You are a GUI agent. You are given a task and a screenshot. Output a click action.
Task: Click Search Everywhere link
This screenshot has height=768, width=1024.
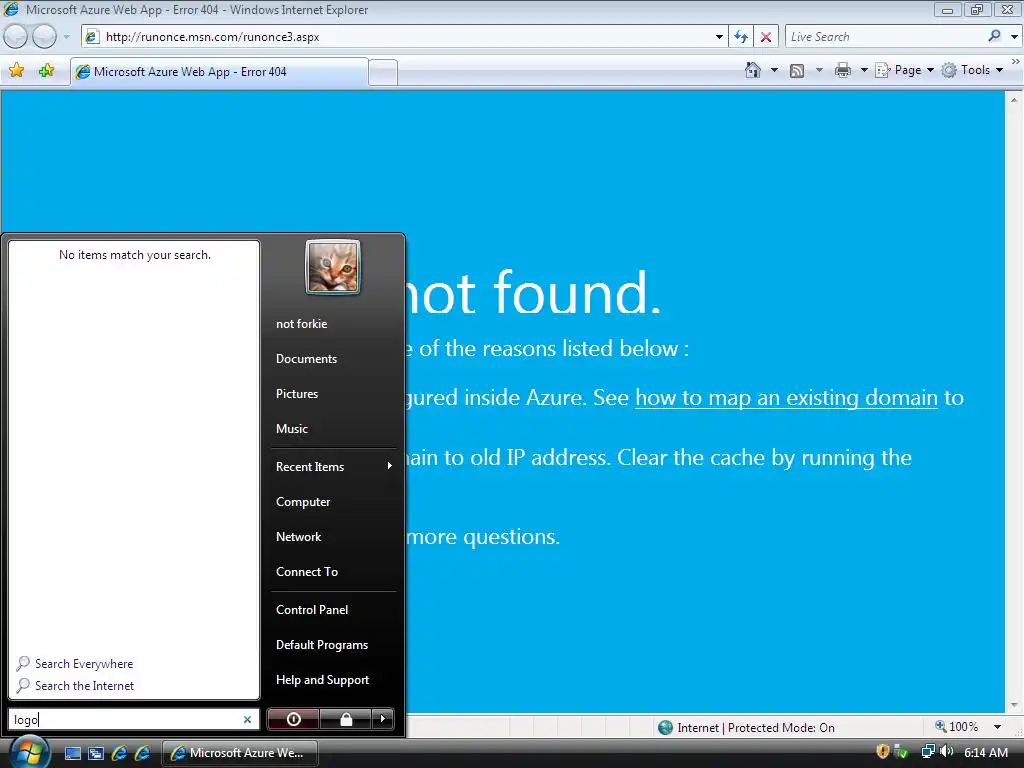pos(84,664)
